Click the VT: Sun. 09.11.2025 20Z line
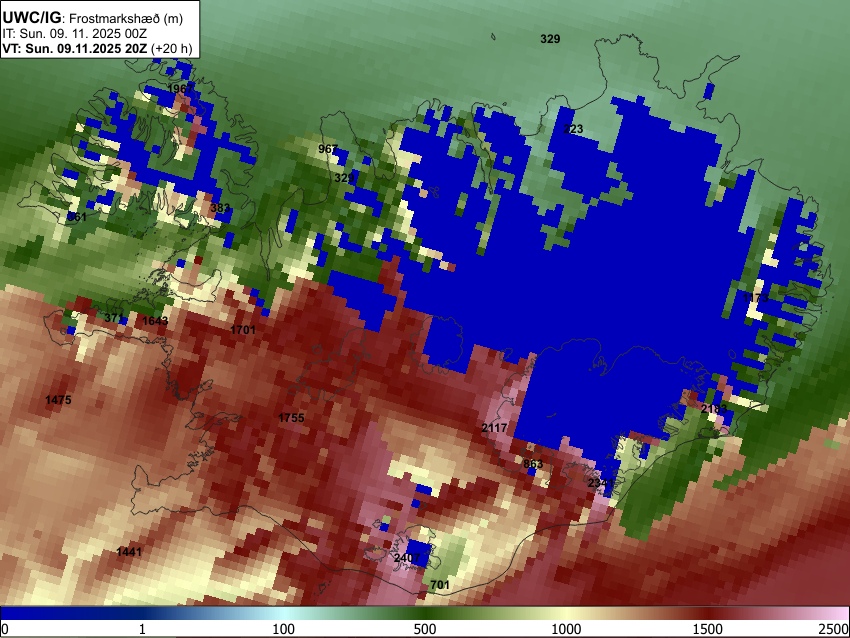This screenshot has height=638, width=850. coord(75,48)
